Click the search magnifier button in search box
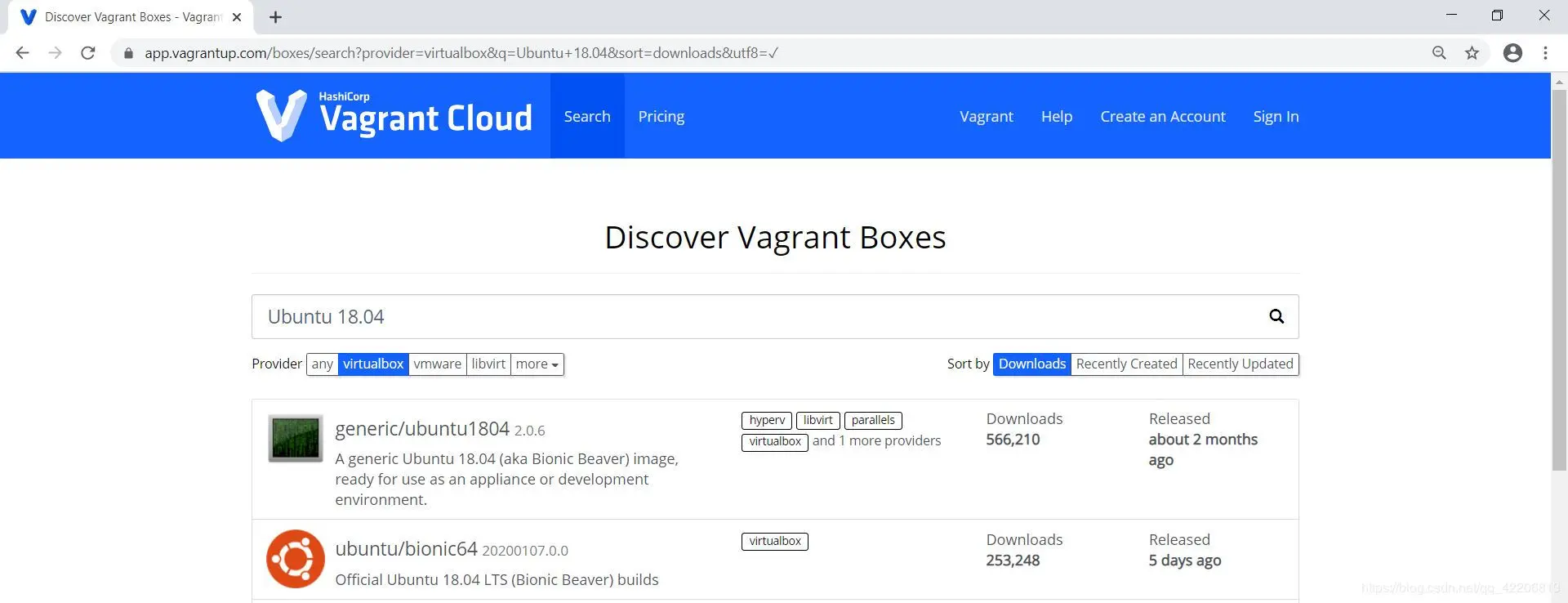The image size is (1568, 603). point(1276,316)
